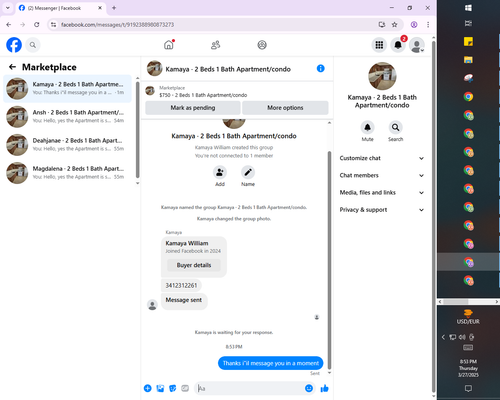Viewport: 500px width, 400px height.
Task: Click the $750 Marketplace listing link
Action: tap(203, 95)
